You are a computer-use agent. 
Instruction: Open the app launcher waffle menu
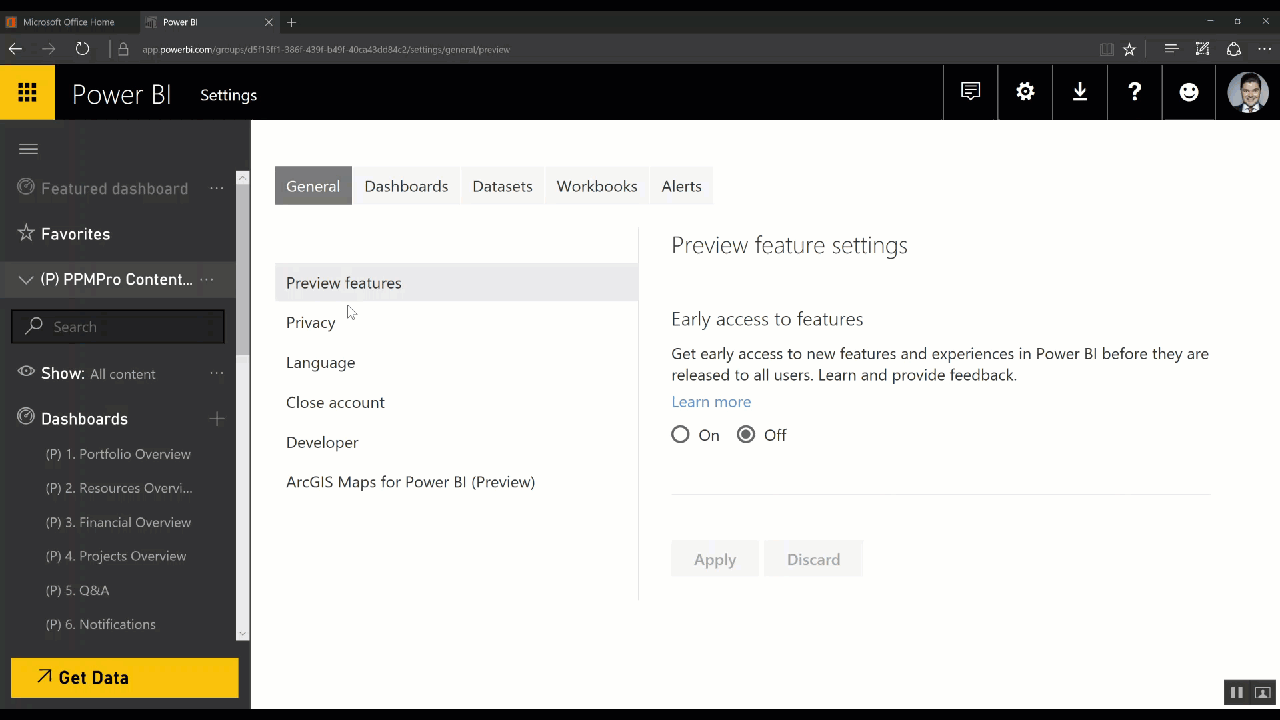pyautogui.click(x=27, y=93)
